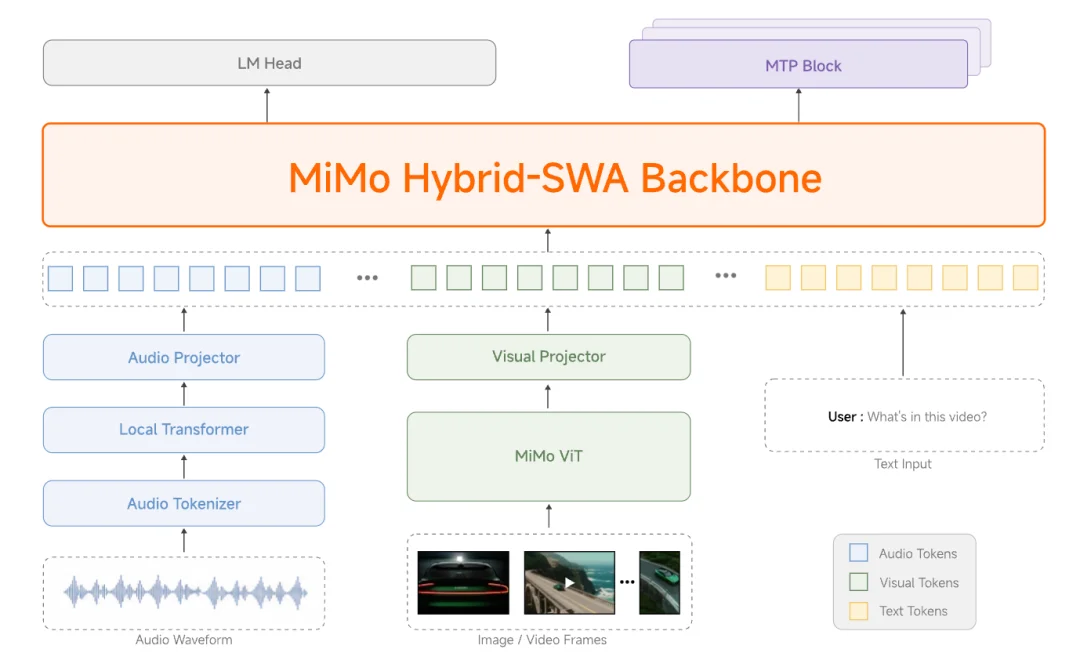Click the first green visual token square
The width and height of the screenshot is (1080, 660).
(x=424, y=278)
